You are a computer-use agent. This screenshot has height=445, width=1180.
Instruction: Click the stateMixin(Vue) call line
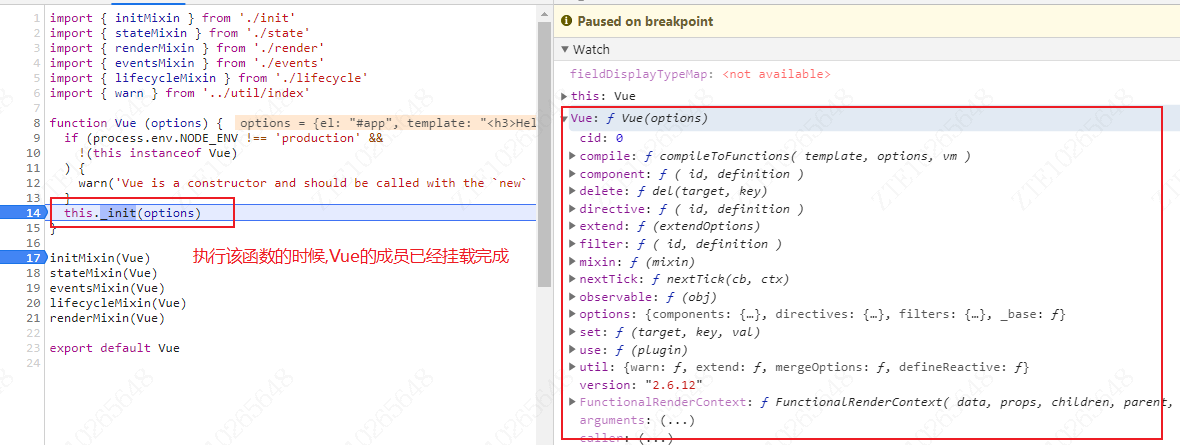[104, 273]
